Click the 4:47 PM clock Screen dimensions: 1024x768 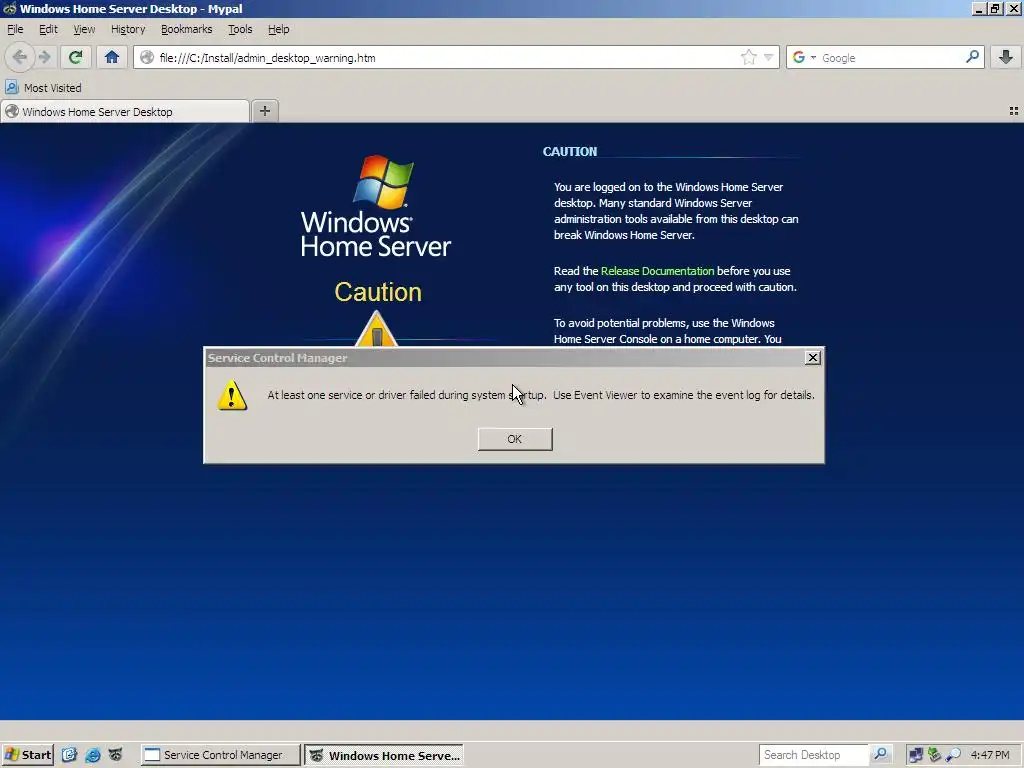pos(990,755)
